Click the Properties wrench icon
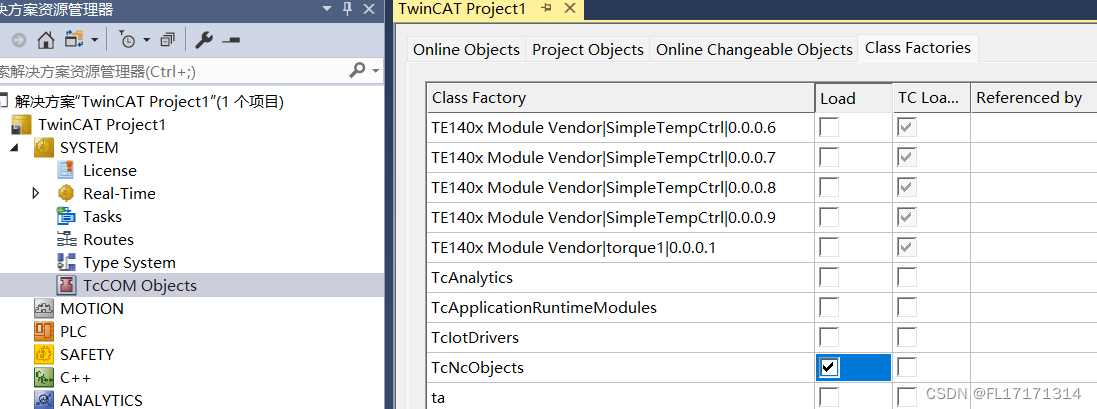1097x409 pixels. [204, 40]
